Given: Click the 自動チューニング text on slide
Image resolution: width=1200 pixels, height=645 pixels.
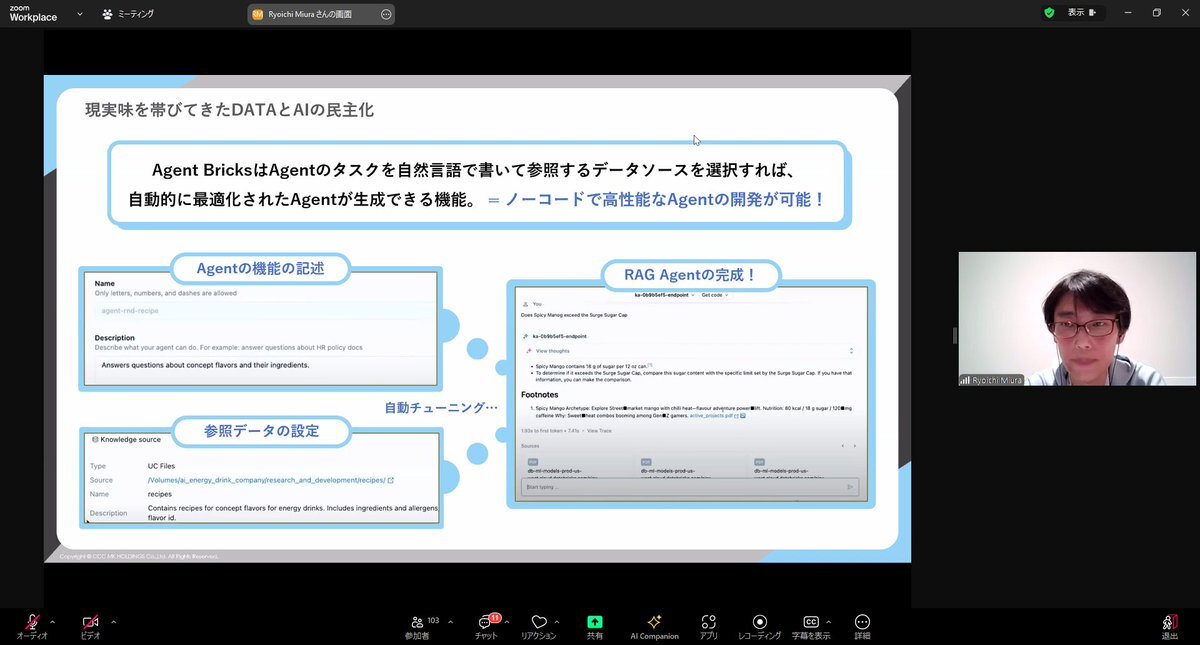Looking at the screenshot, I should (x=441, y=407).
